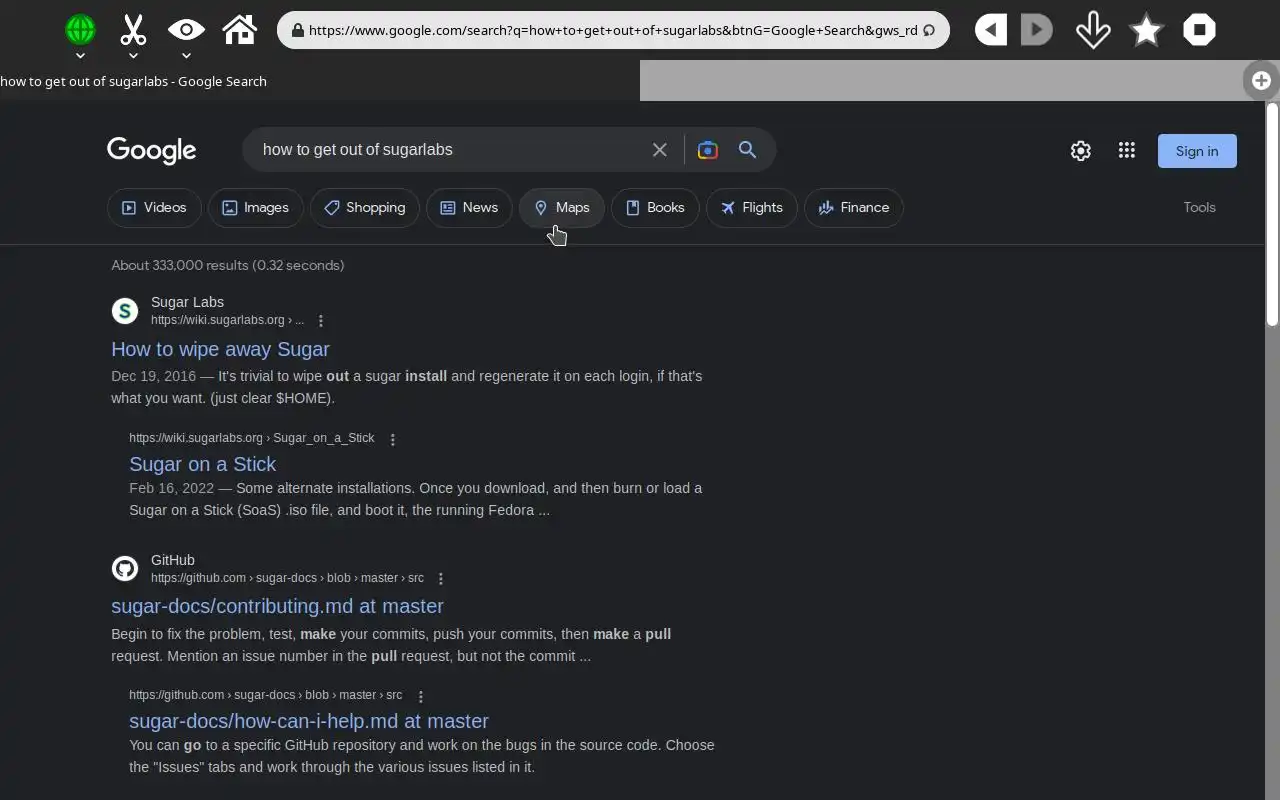Click the Google logo
Image resolution: width=1280 pixels, height=800 pixels.
(152, 151)
